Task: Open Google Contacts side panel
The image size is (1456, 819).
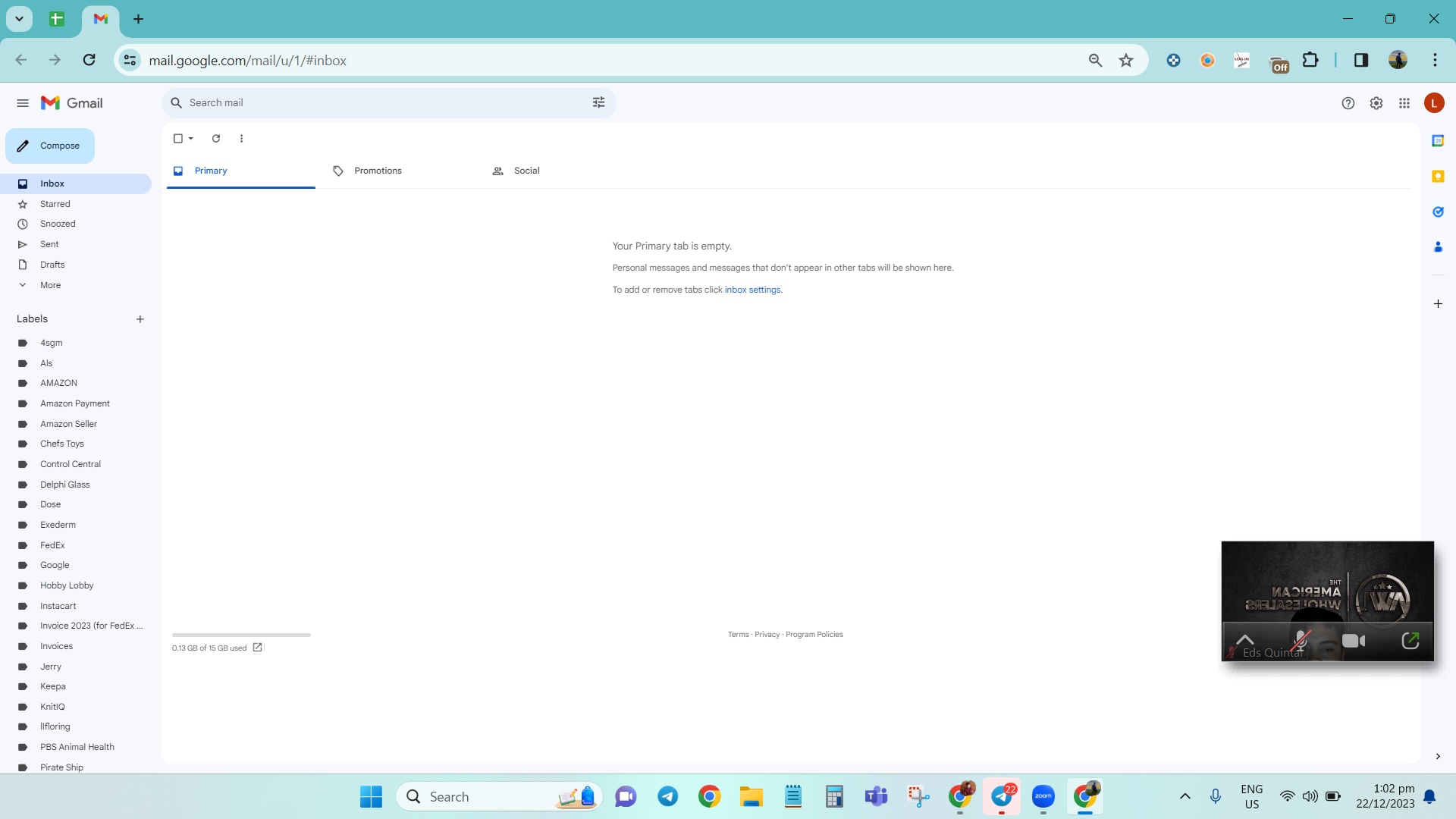Action: [x=1438, y=247]
